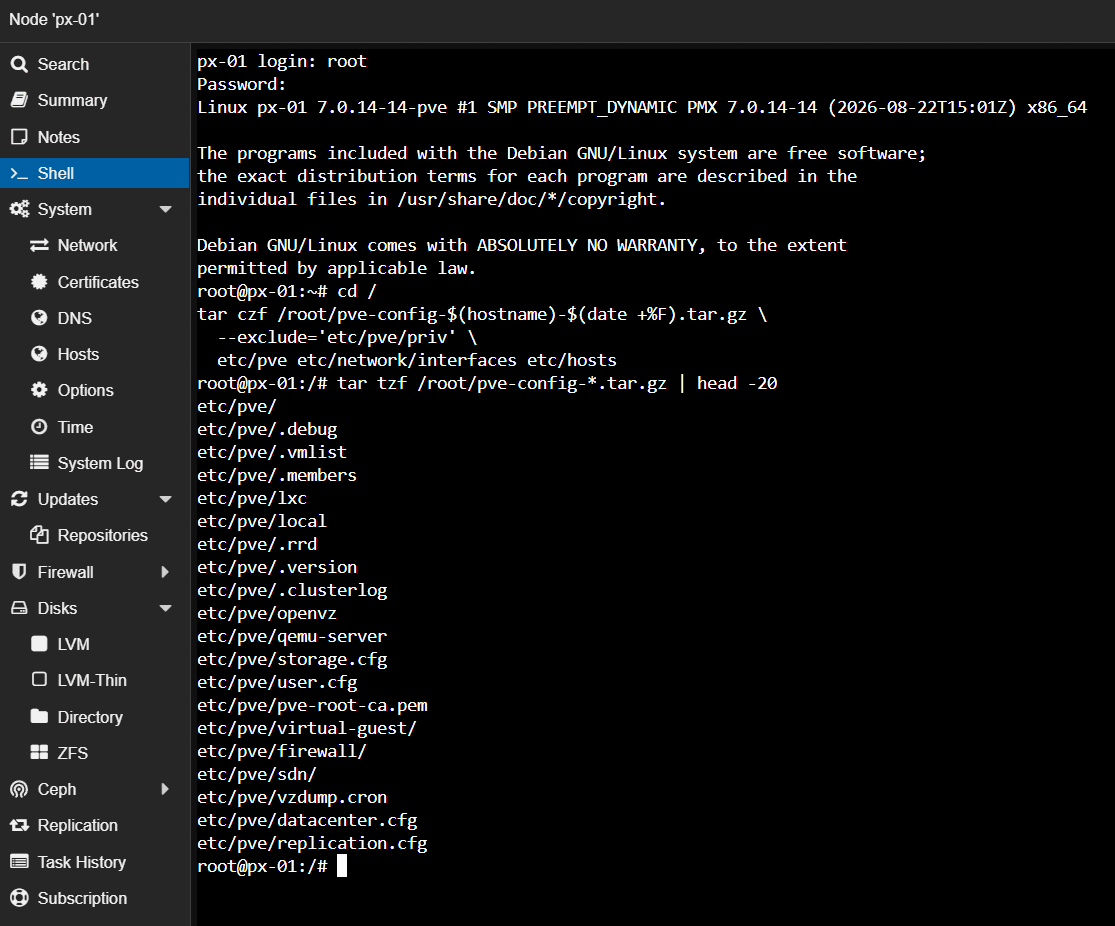Open the Summary menu item
The height and width of the screenshot is (926, 1115).
click(x=95, y=100)
